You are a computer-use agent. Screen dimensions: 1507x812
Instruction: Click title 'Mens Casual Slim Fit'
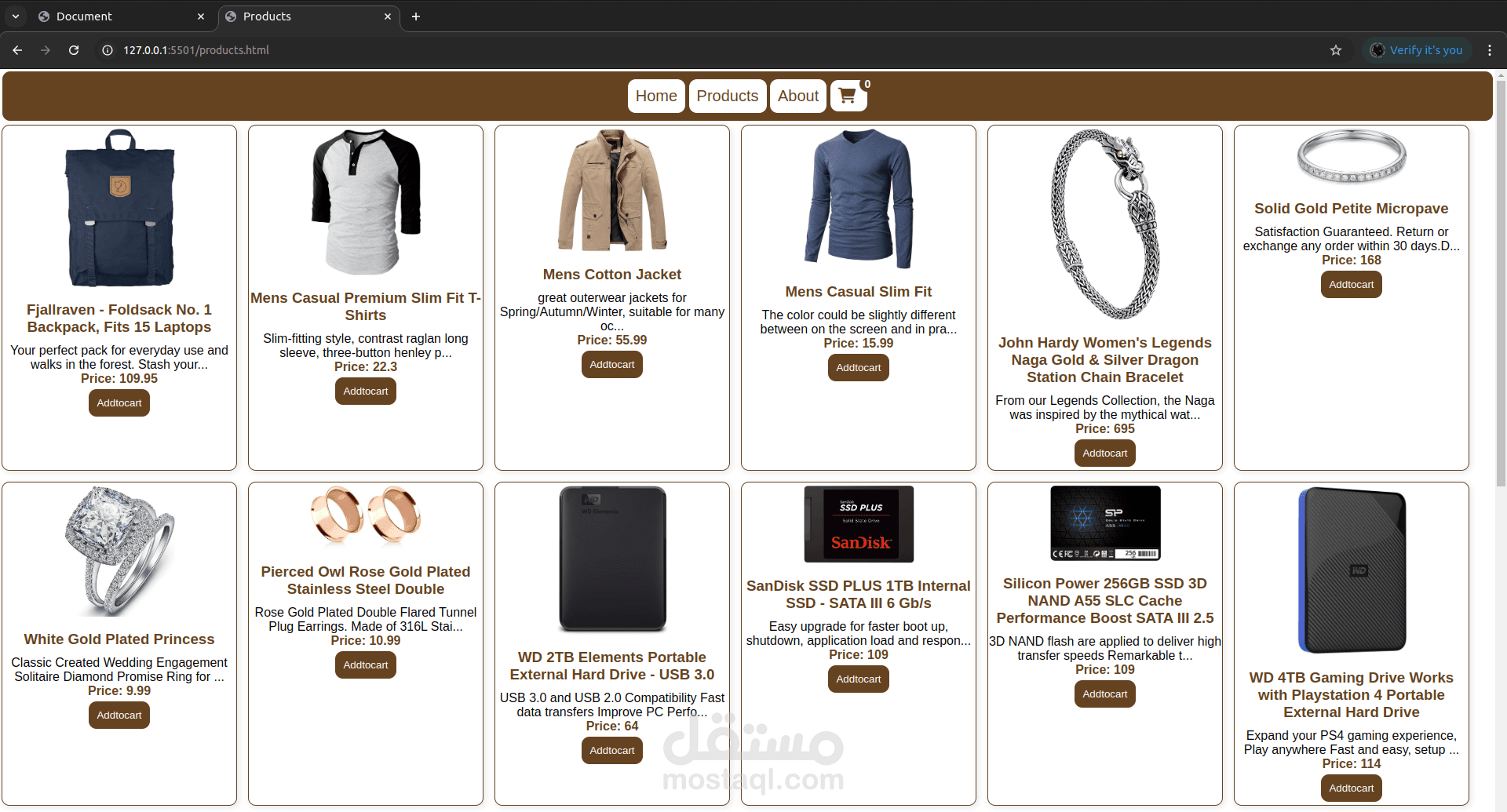pyautogui.click(x=859, y=292)
